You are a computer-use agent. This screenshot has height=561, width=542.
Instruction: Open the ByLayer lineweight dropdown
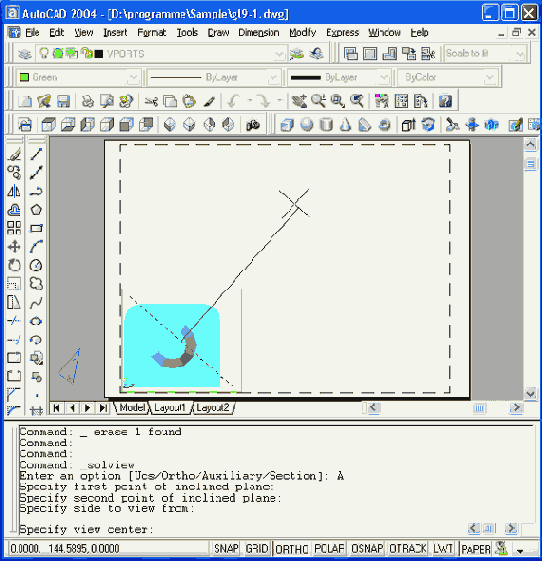(x=384, y=78)
